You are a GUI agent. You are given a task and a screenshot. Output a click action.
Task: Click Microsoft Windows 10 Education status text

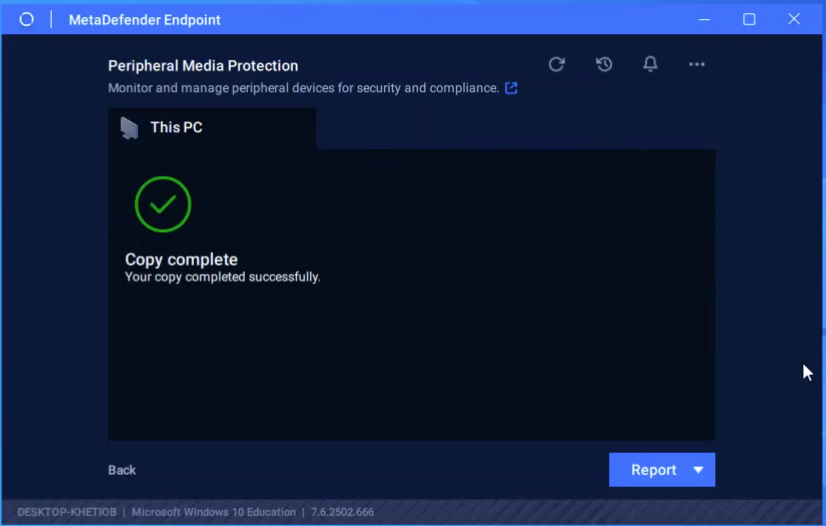click(x=214, y=512)
